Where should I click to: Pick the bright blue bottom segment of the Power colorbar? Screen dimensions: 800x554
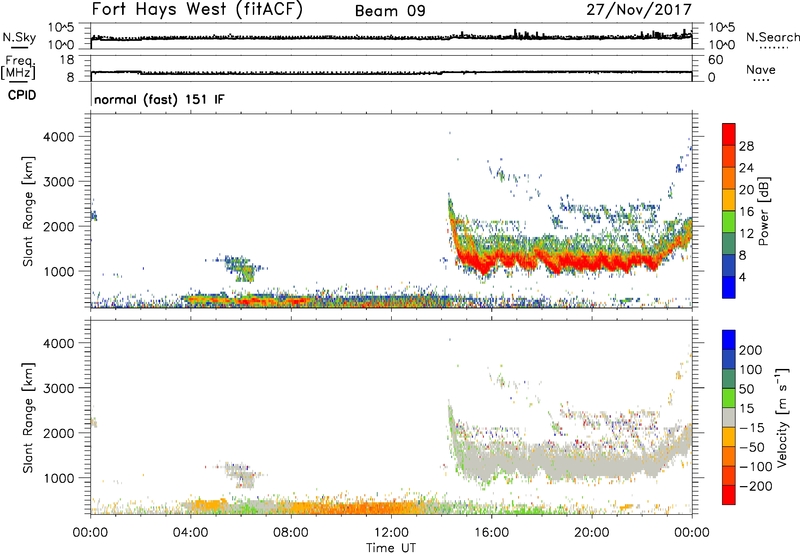click(x=729, y=287)
